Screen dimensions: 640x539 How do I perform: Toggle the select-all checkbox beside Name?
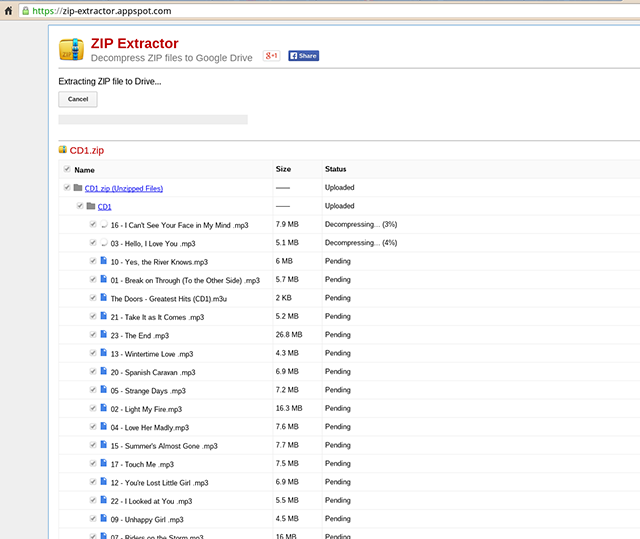click(x=67, y=169)
